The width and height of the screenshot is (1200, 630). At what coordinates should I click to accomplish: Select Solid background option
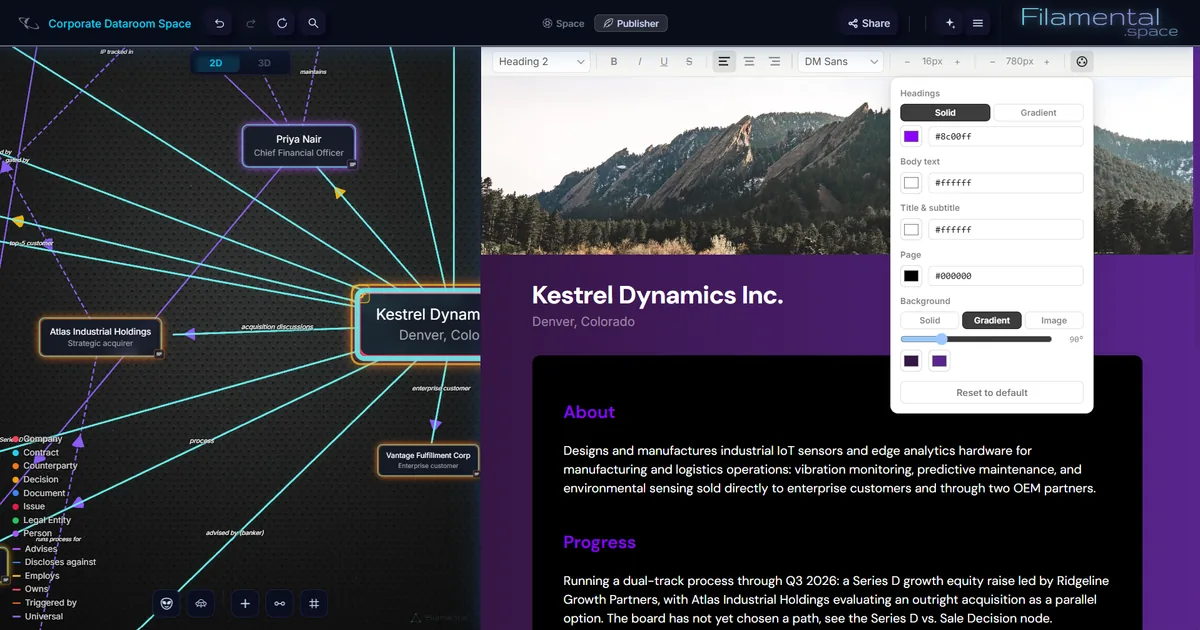point(930,321)
